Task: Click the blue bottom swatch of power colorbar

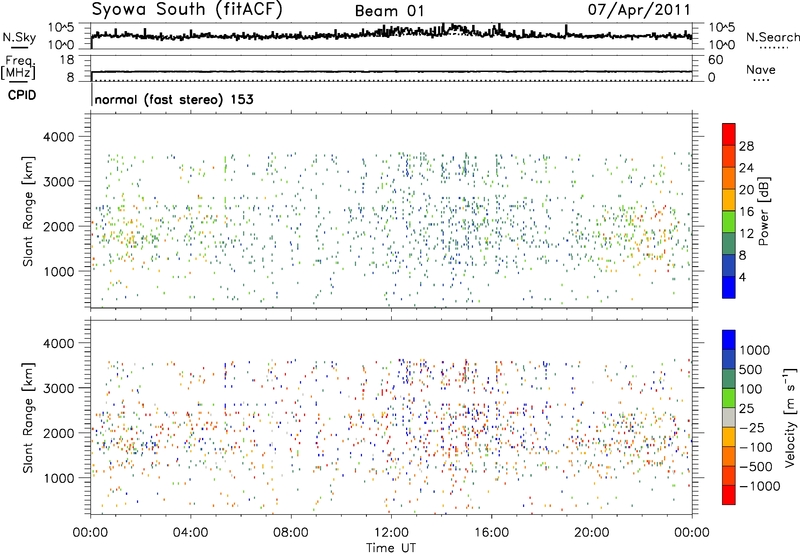Action: [729, 287]
